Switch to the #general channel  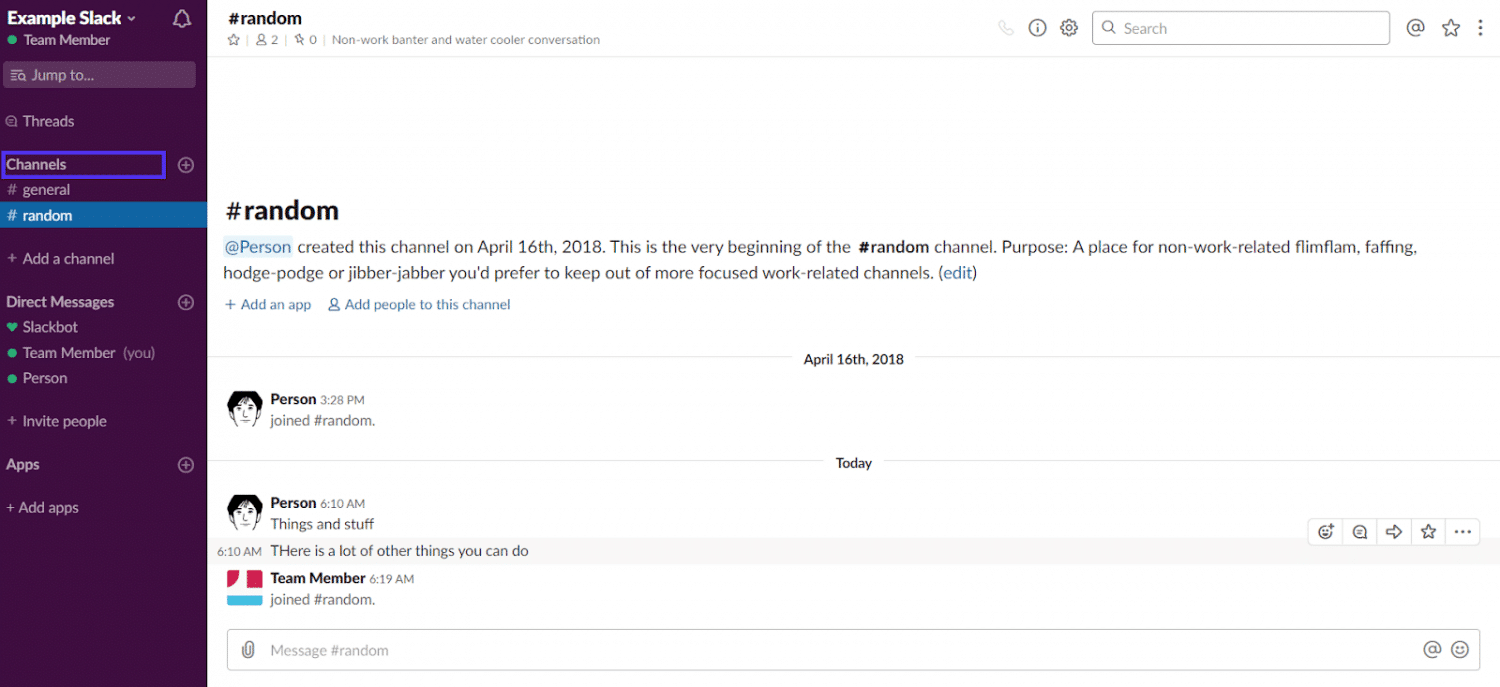(x=46, y=190)
